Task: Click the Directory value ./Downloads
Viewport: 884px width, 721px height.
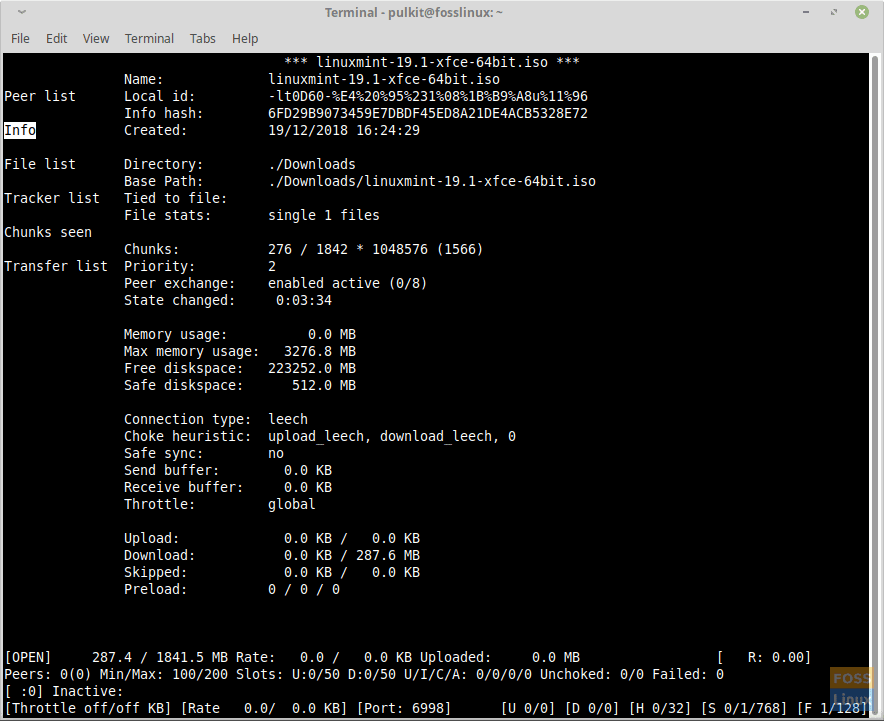Action: 312,164
